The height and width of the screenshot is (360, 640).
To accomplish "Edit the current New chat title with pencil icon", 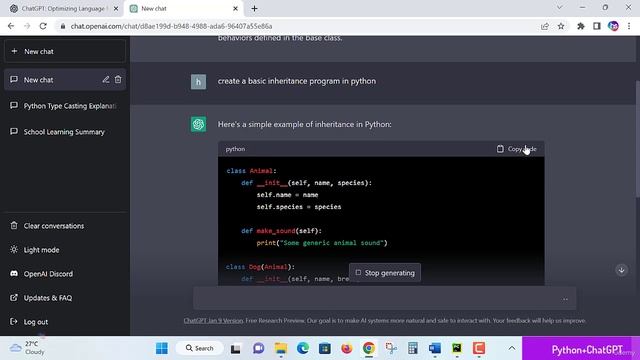I will coord(106,80).
